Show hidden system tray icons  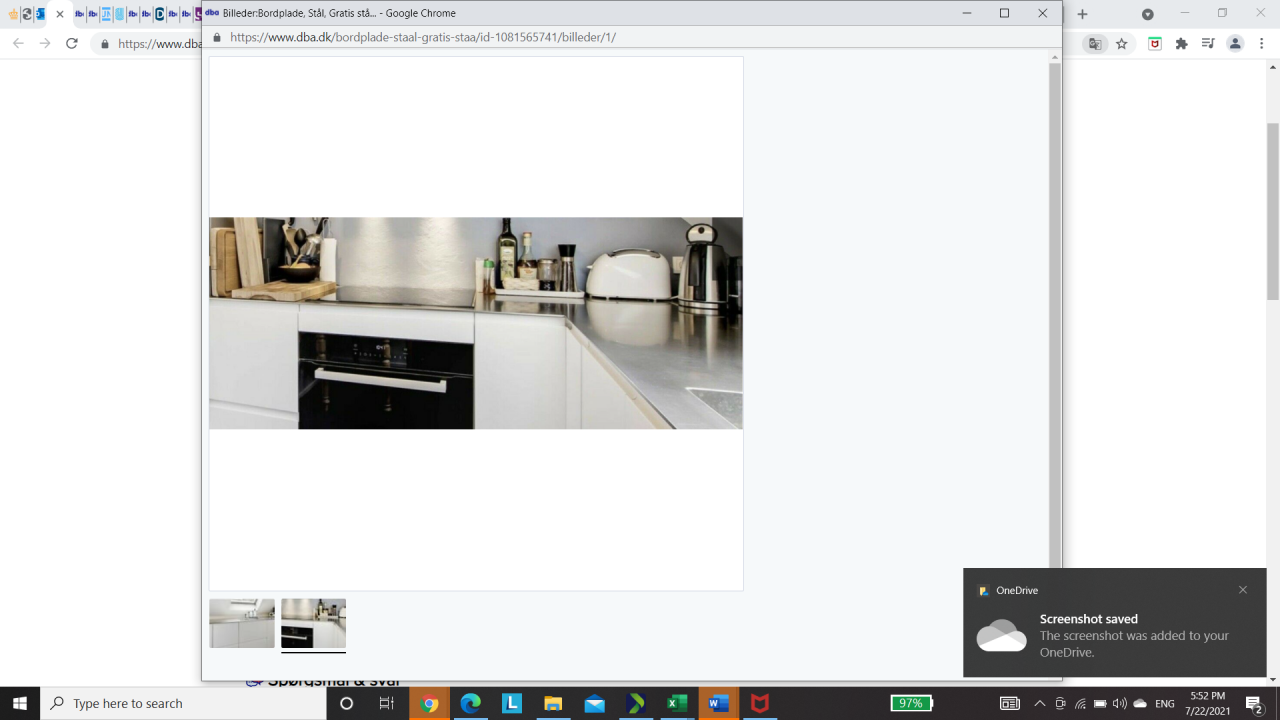point(1040,703)
